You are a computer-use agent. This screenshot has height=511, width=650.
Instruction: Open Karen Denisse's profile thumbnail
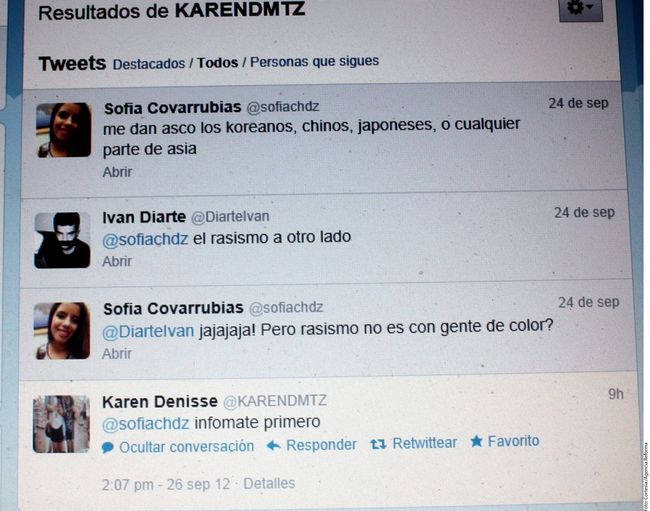61,424
